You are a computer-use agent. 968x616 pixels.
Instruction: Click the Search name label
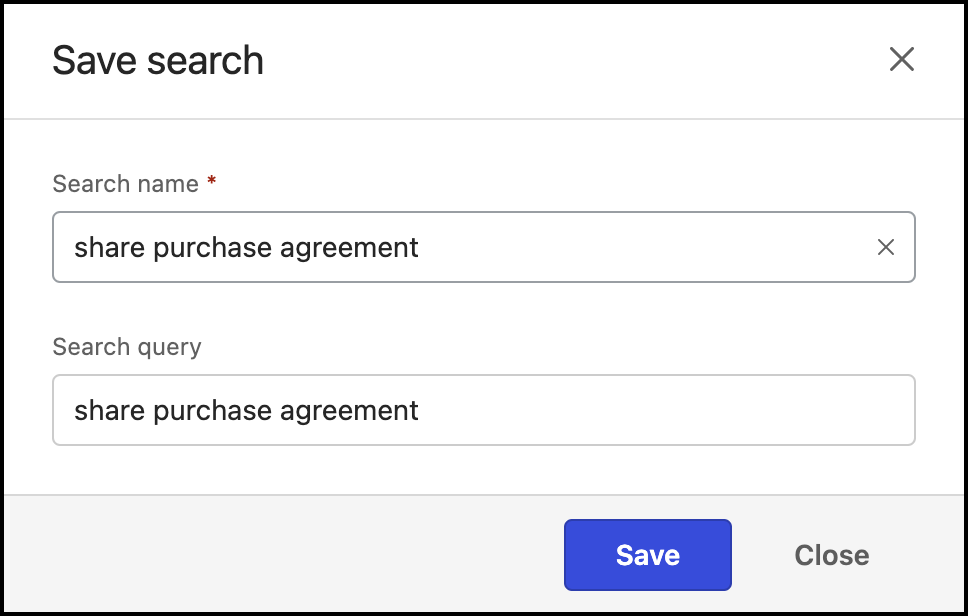(x=125, y=184)
